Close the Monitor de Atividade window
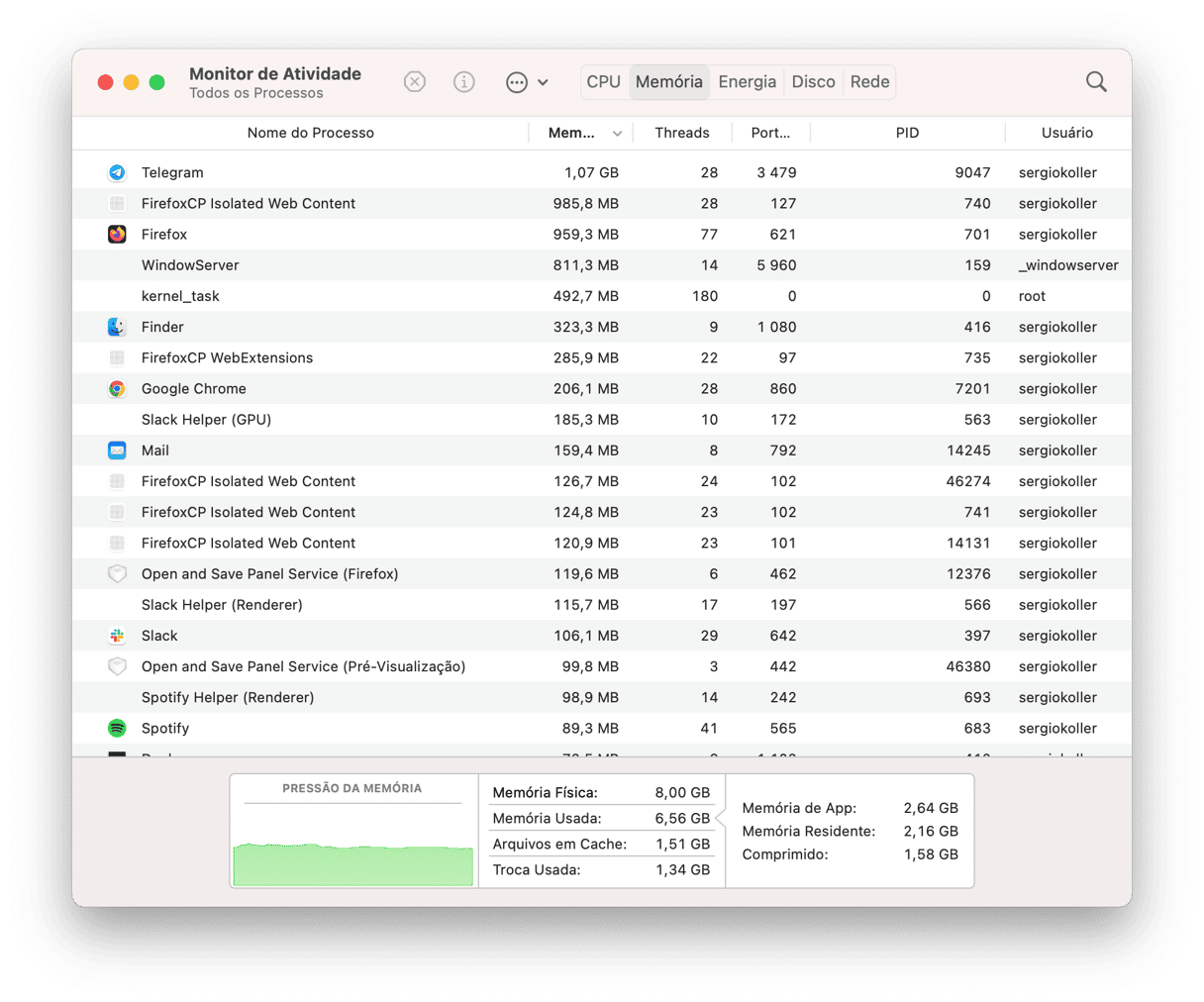 [x=105, y=82]
